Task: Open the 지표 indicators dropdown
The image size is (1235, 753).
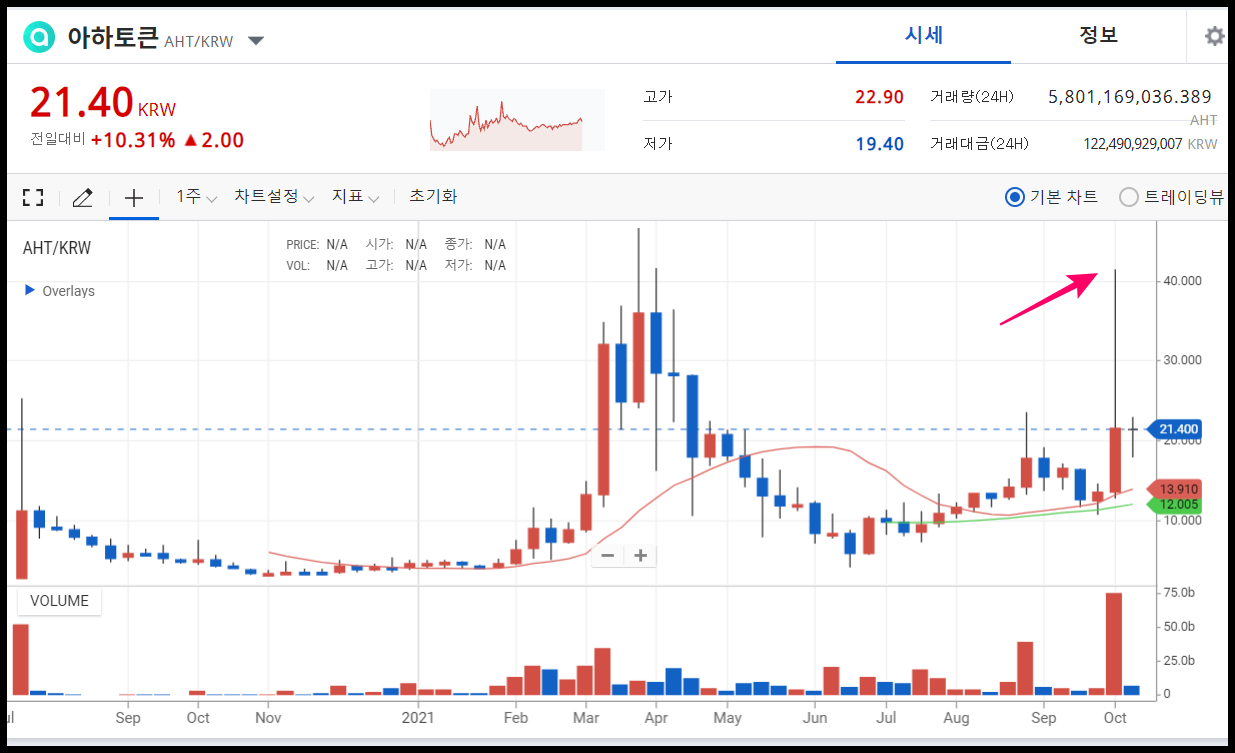Action: [x=356, y=197]
